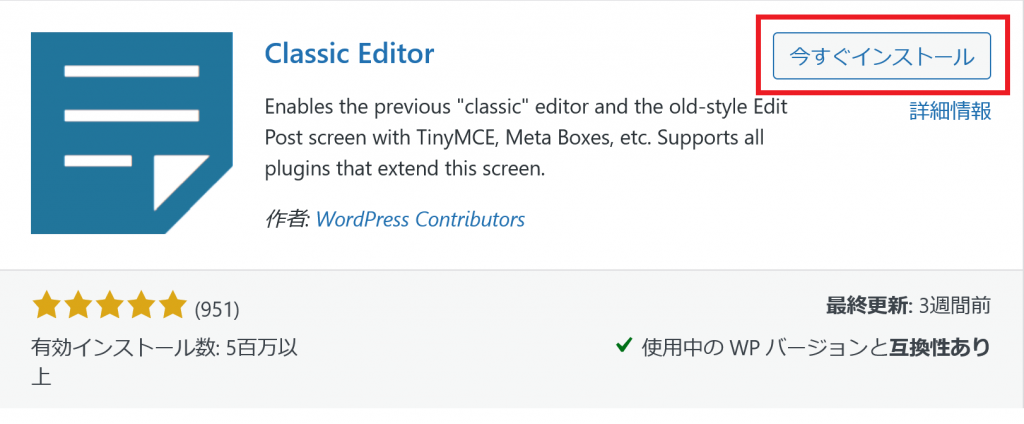The image size is (1024, 424).
Task: Click the 有効インストール数 text
Action: 124,348
